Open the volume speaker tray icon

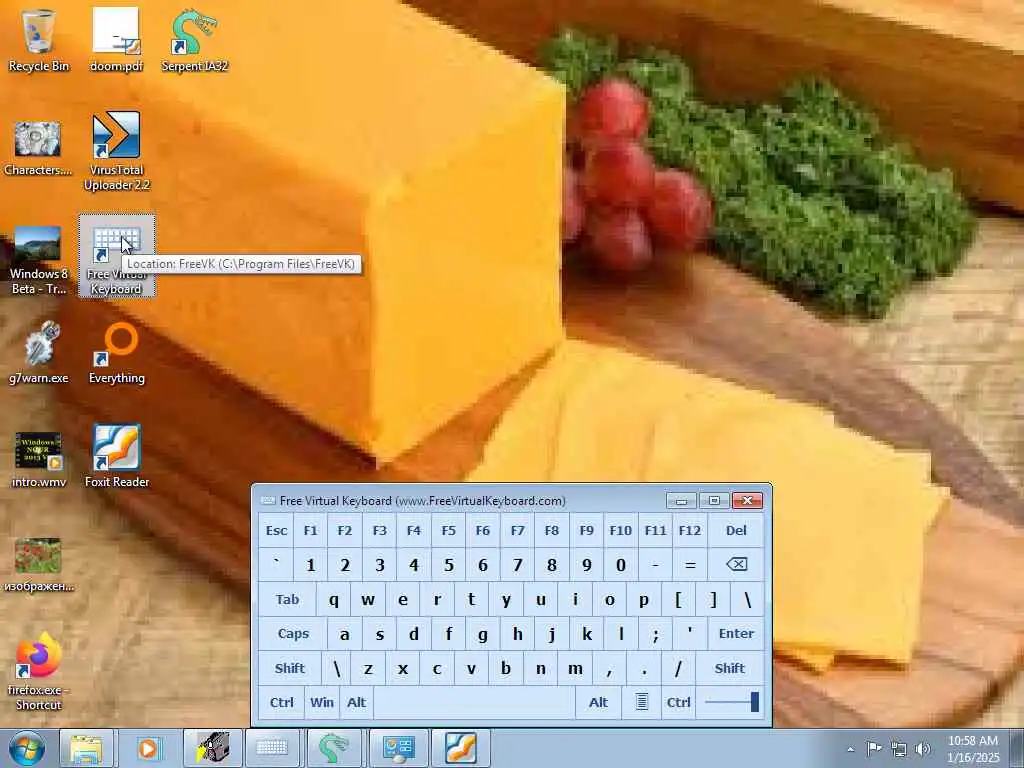coord(923,749)
